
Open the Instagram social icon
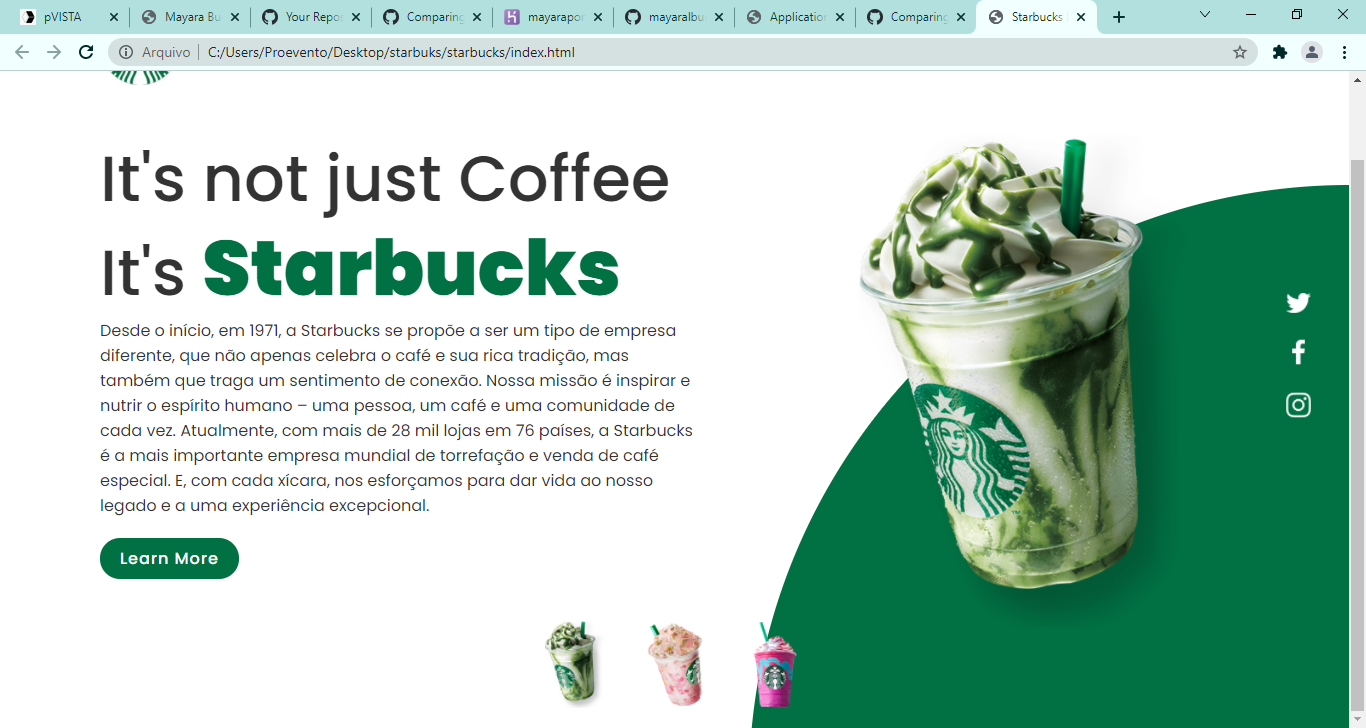click(x=1298, y=405)
